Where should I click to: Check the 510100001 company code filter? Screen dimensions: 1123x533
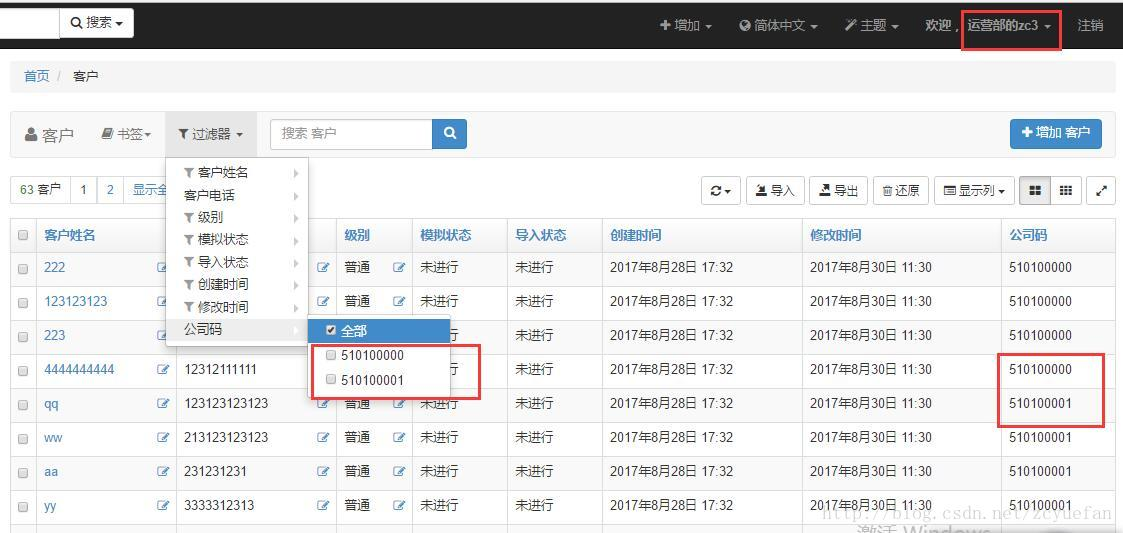pos(330,380)
